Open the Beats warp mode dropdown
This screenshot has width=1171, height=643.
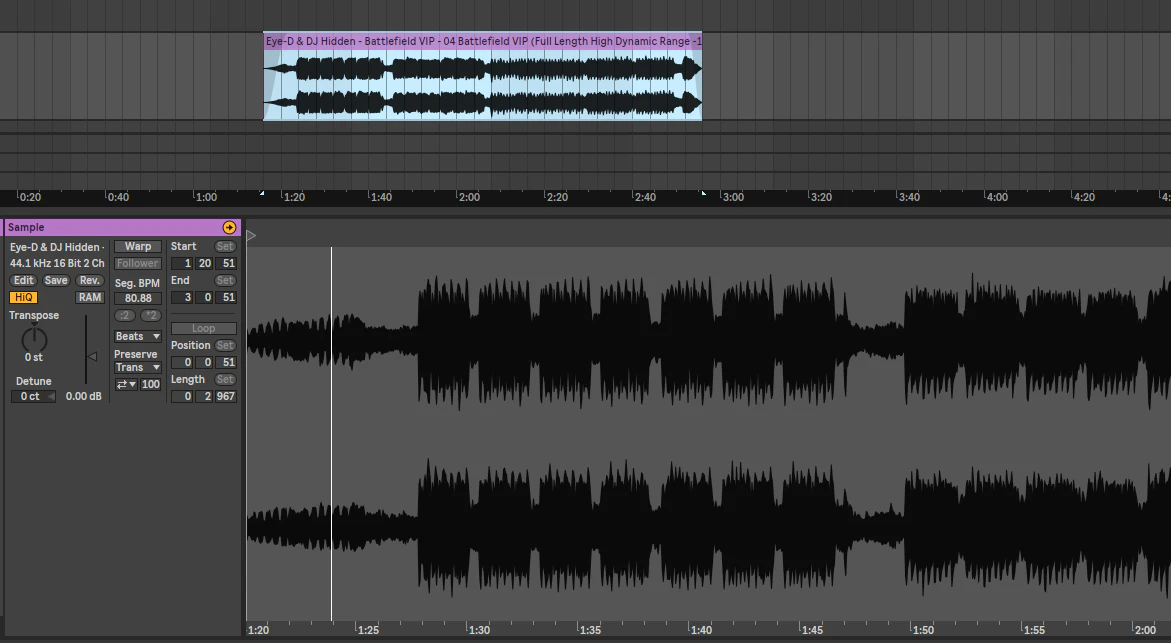137,337
